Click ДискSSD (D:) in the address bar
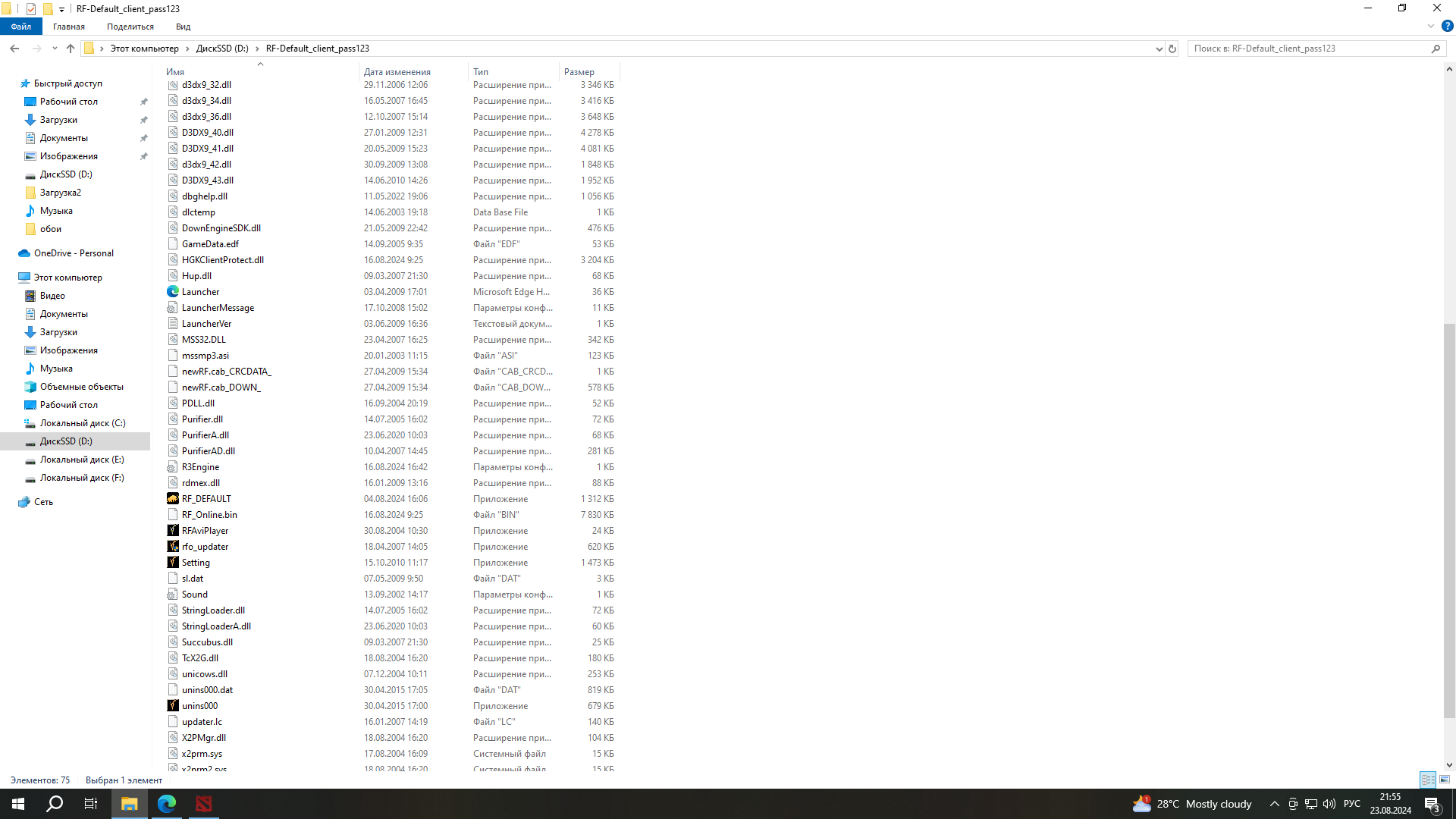This screenshot has width=1456, height=819. (222, 49)
